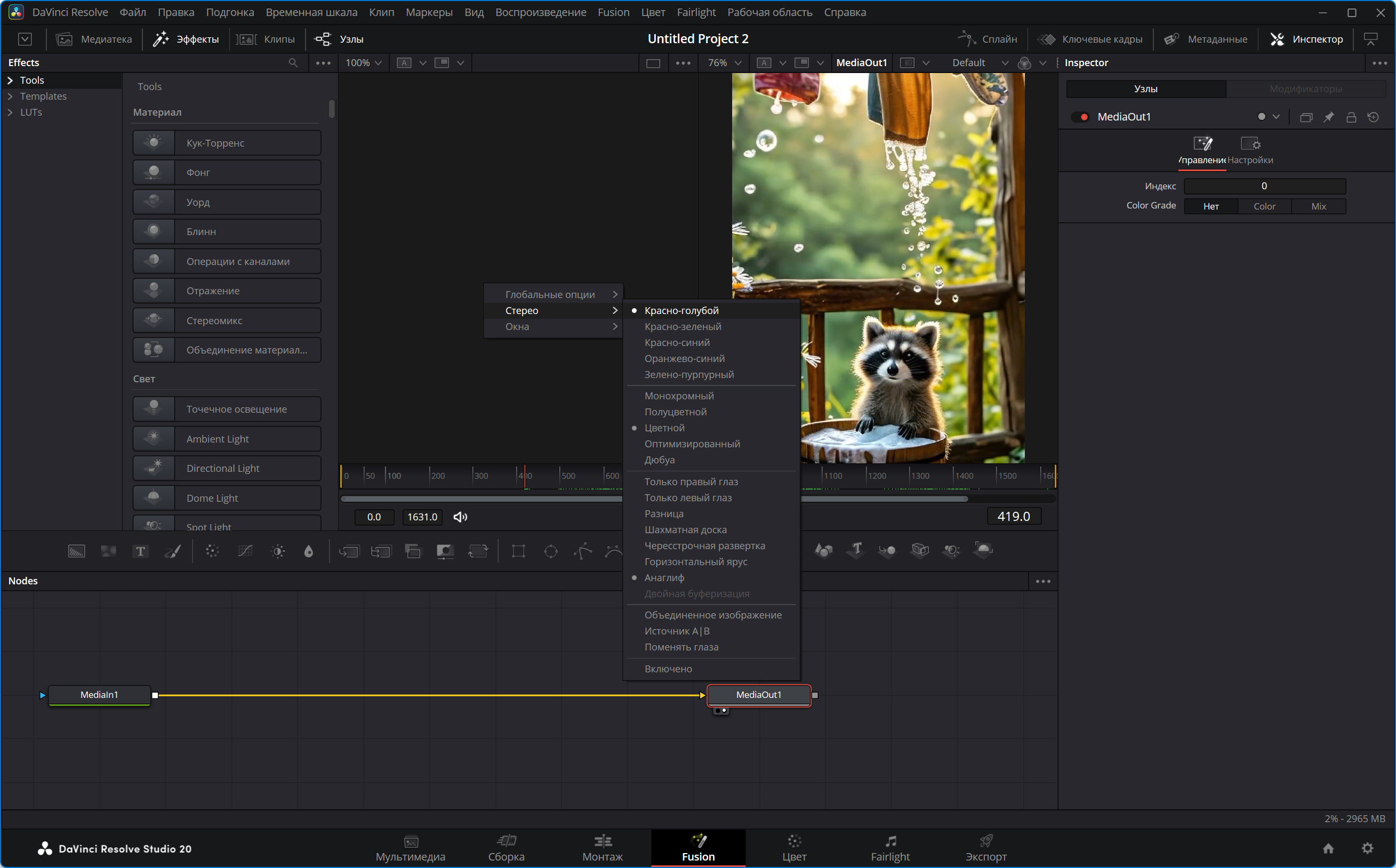Open the Fusion page tab
The width and height of the screenshot is (1396, 868).
(x=698, y=848)
